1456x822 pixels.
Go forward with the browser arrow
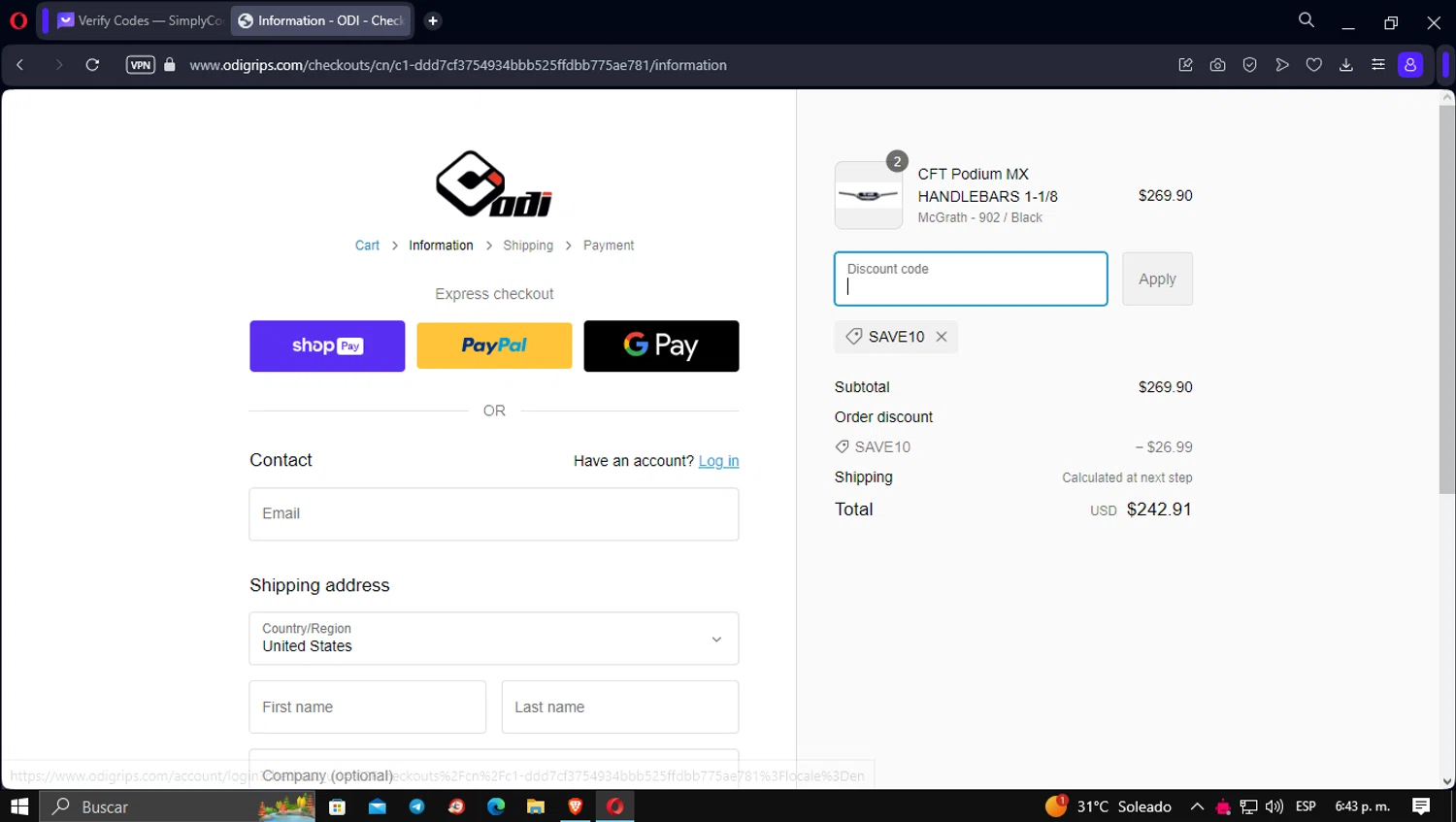(x=58, y=65)
